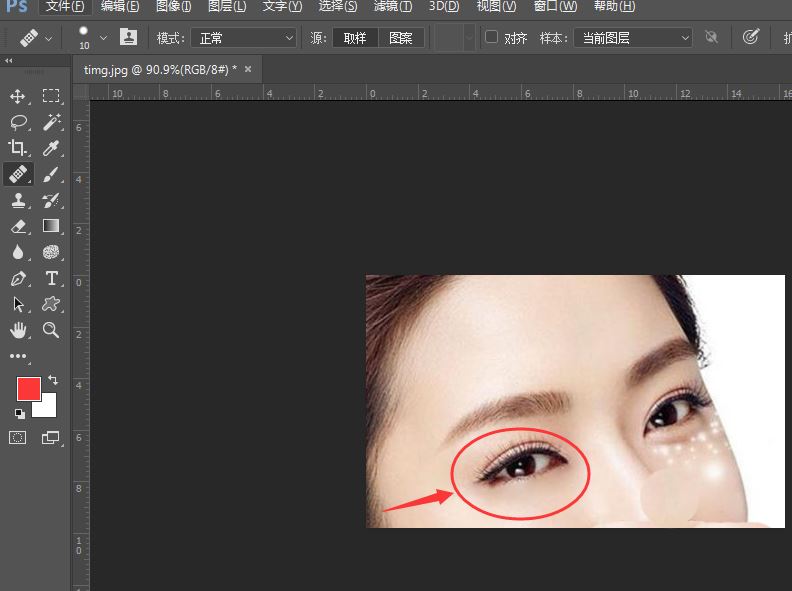Select the Custom Shape tool

tap(51, 304)
